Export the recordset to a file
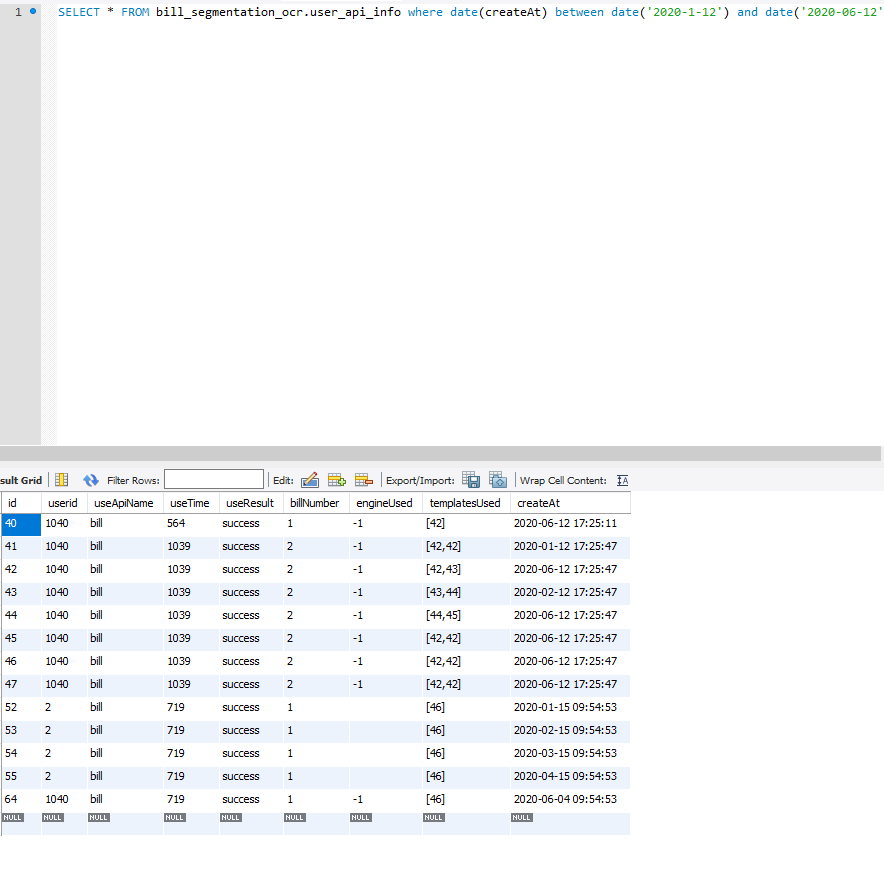Image resolution: width=884 pixels, height=869 pixels. 471,479
